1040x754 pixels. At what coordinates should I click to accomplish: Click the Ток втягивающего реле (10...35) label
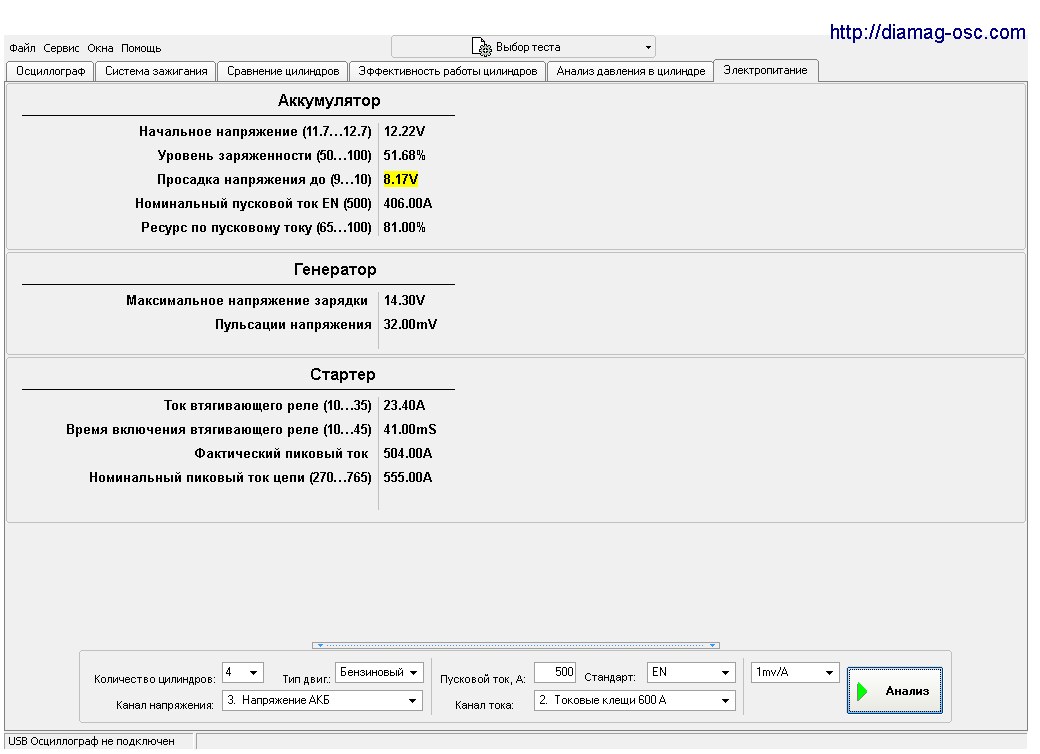tap(268, 405)
